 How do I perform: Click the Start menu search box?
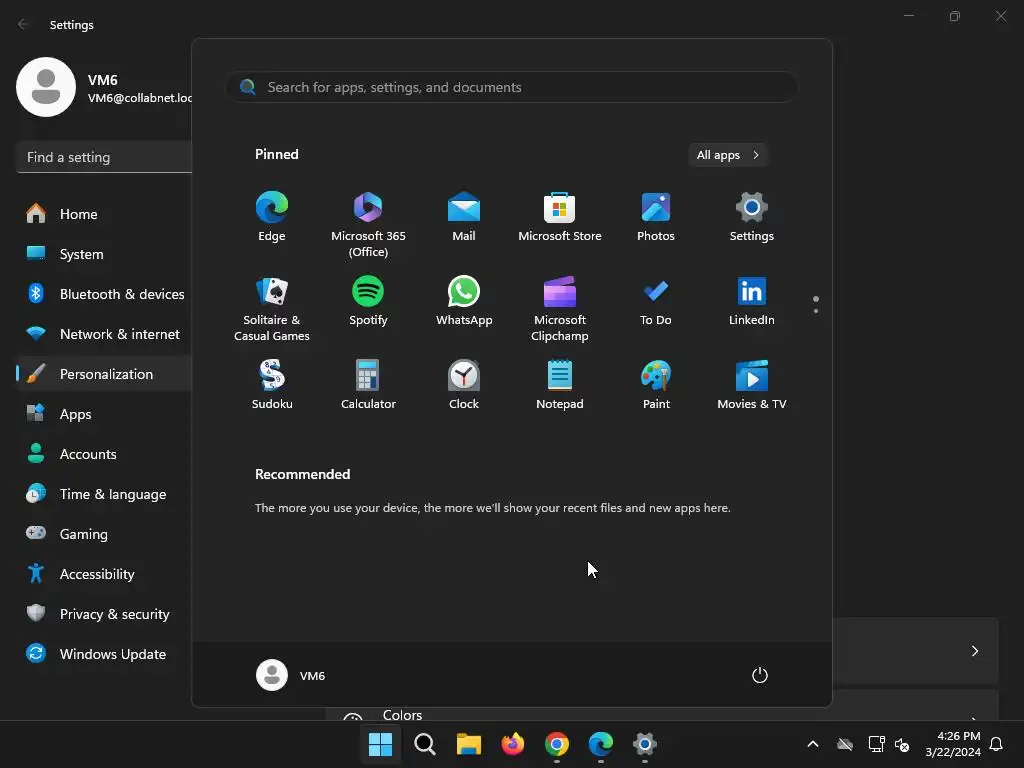pyautogui.click(x=512, y=88)
